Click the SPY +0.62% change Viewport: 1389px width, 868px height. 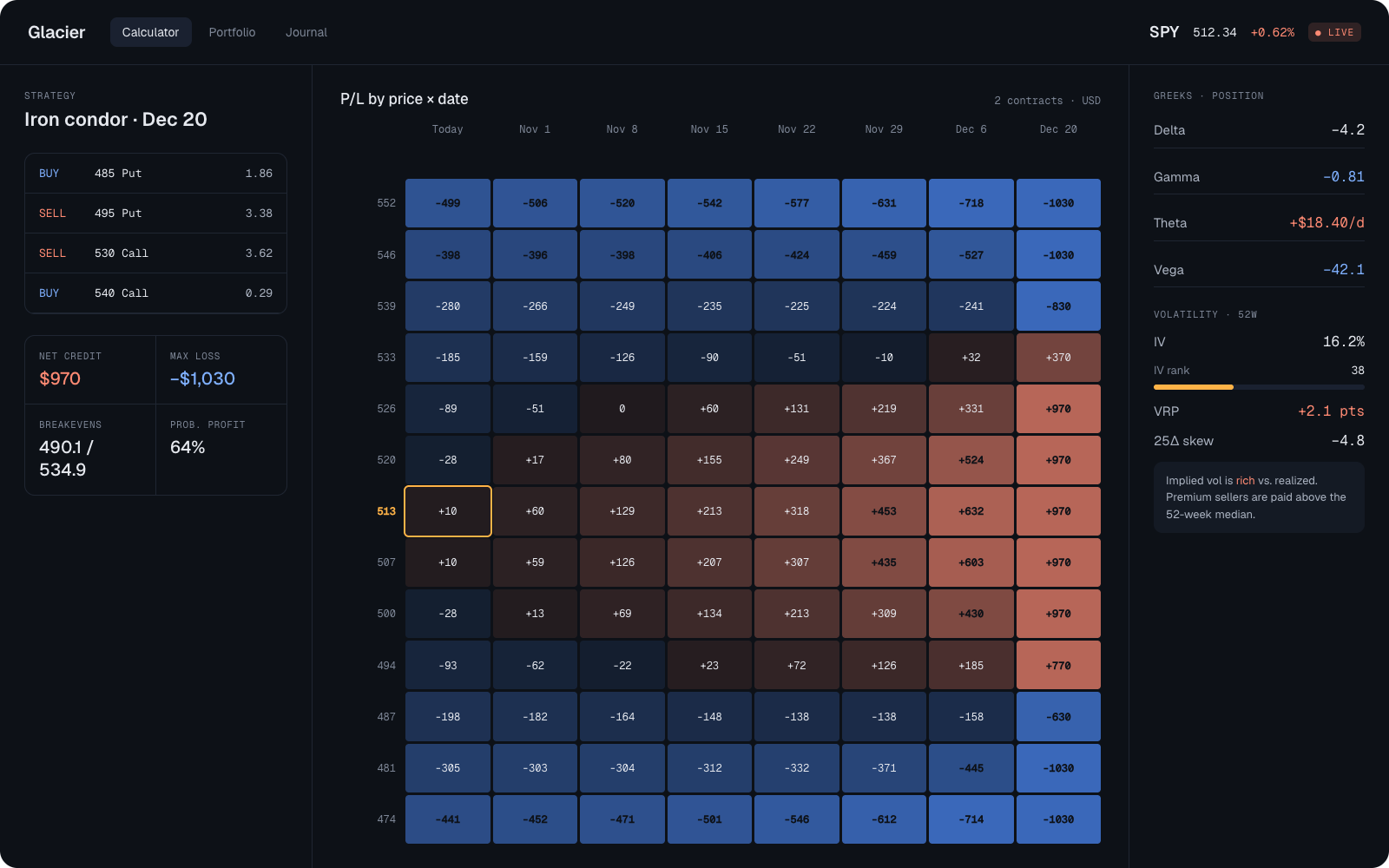click(x=1273, y=32)
